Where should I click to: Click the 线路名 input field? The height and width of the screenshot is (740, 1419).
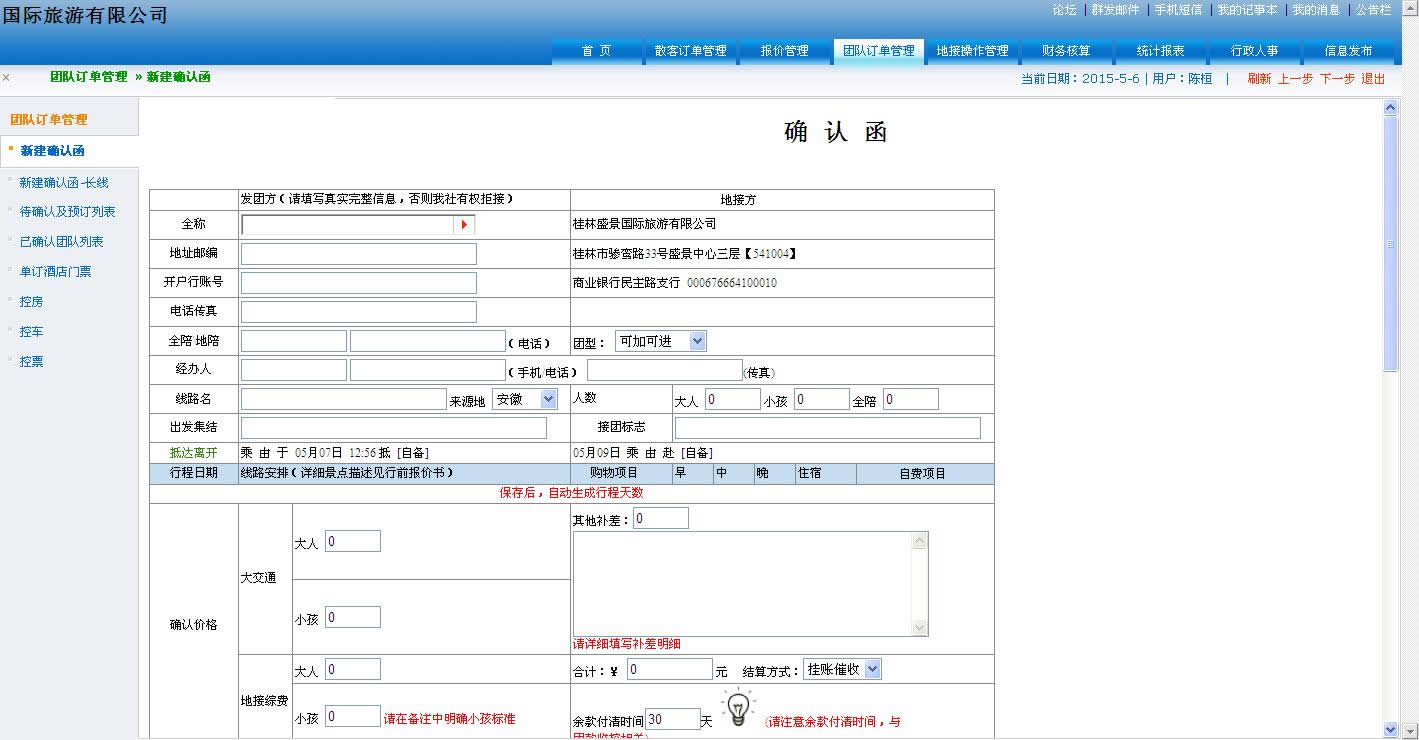(x=343, y=399)
